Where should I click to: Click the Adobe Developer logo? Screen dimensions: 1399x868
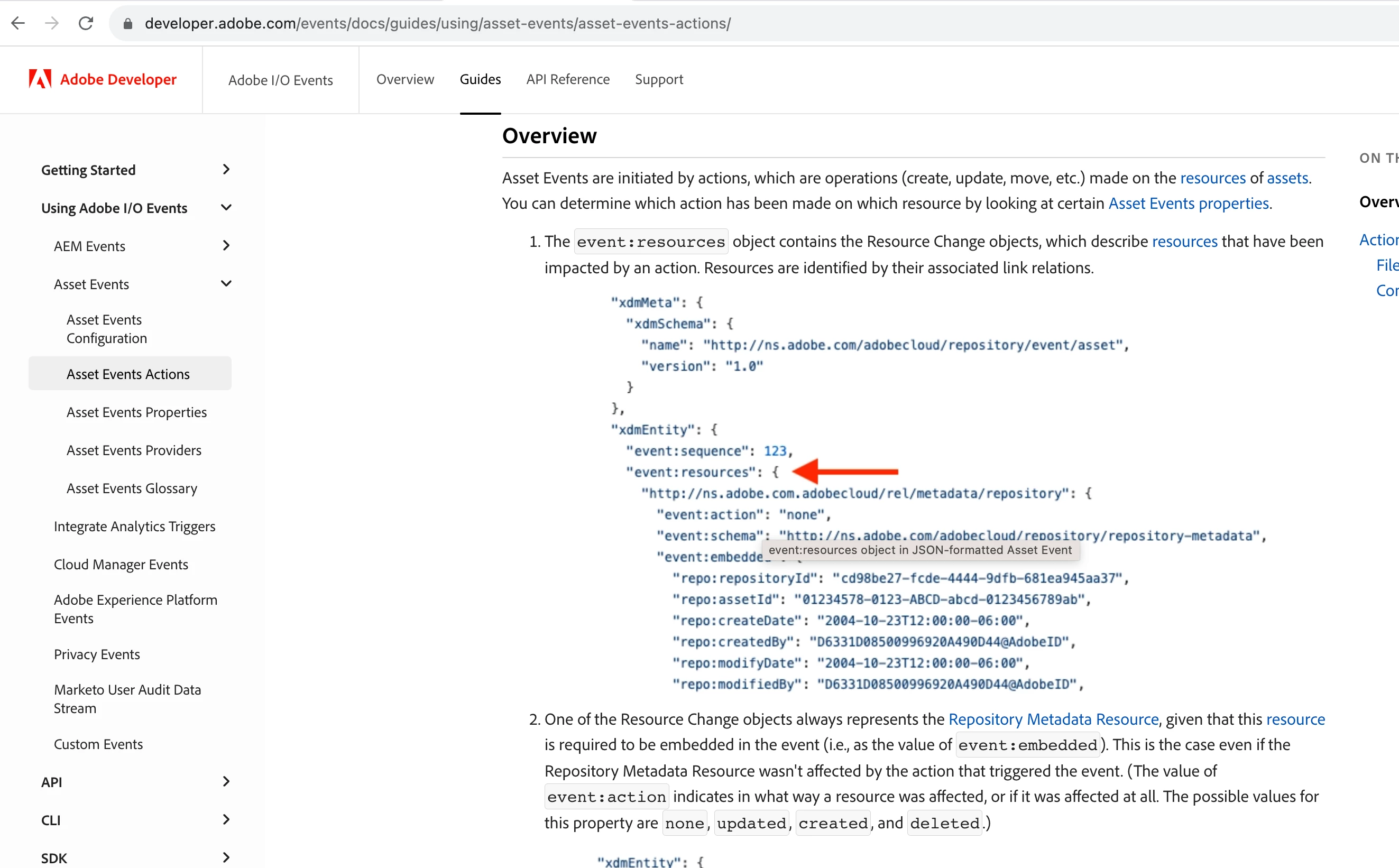pyautogui.click(x=103, y=79)
